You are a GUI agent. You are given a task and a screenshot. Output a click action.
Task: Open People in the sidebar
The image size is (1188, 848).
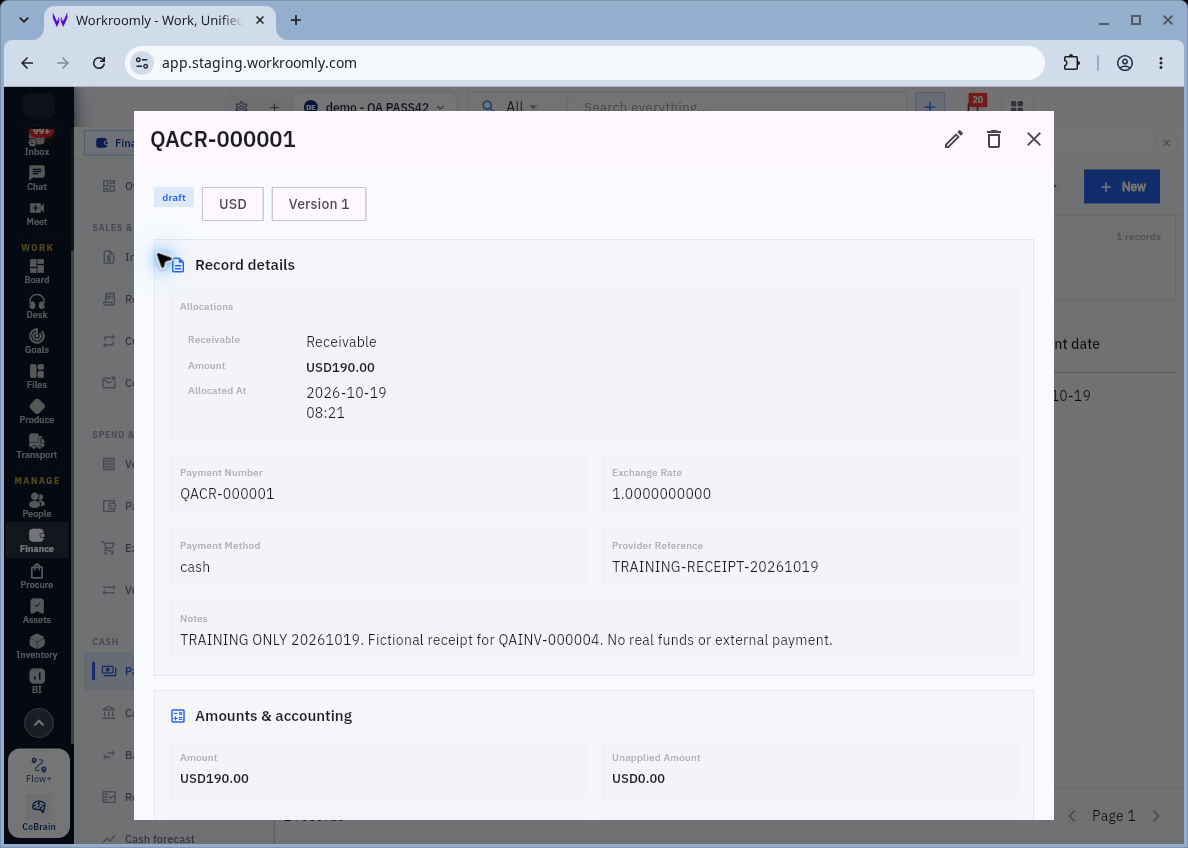pos(36,505)
